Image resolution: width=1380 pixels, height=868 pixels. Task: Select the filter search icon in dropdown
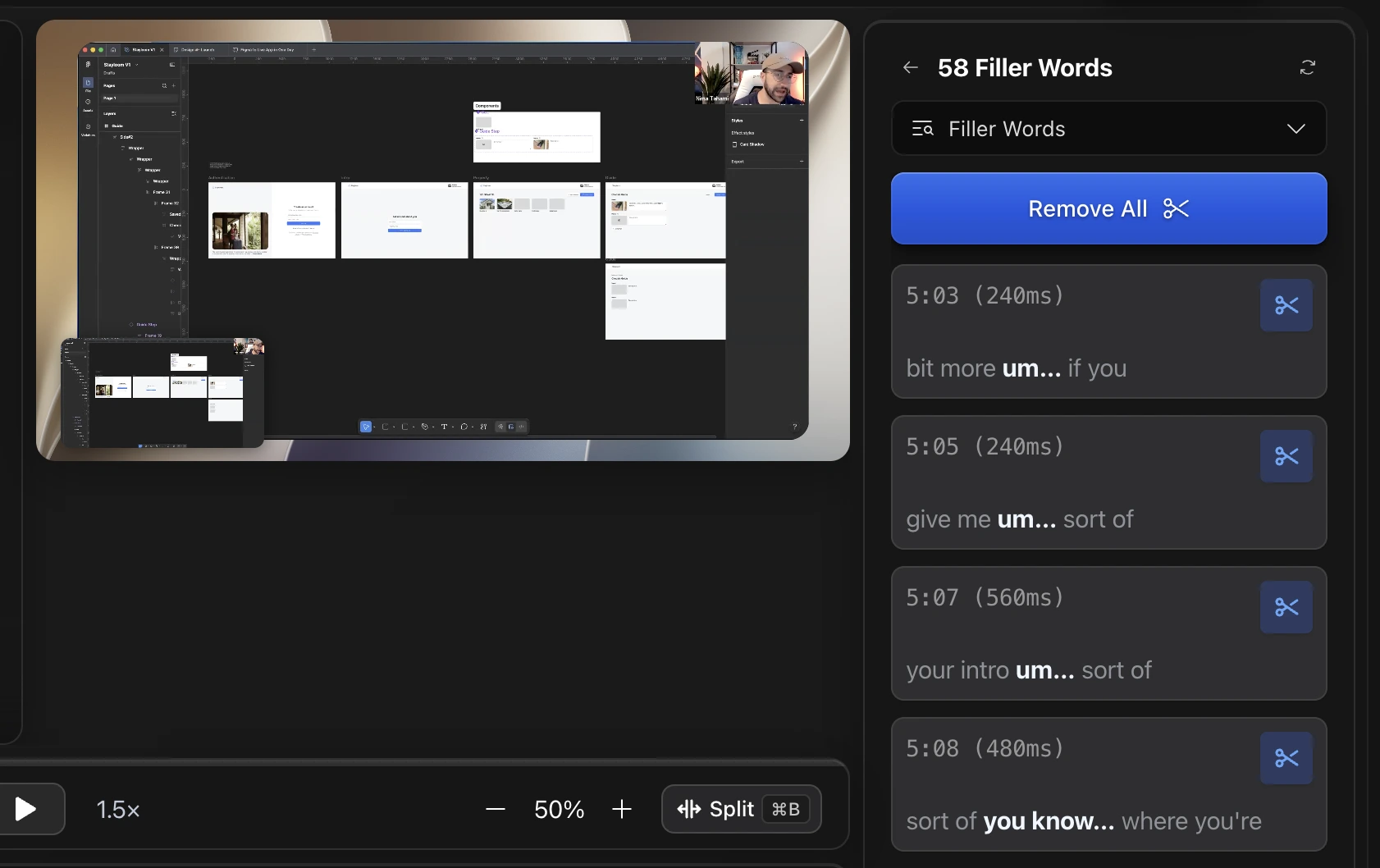tap(923, 129)
